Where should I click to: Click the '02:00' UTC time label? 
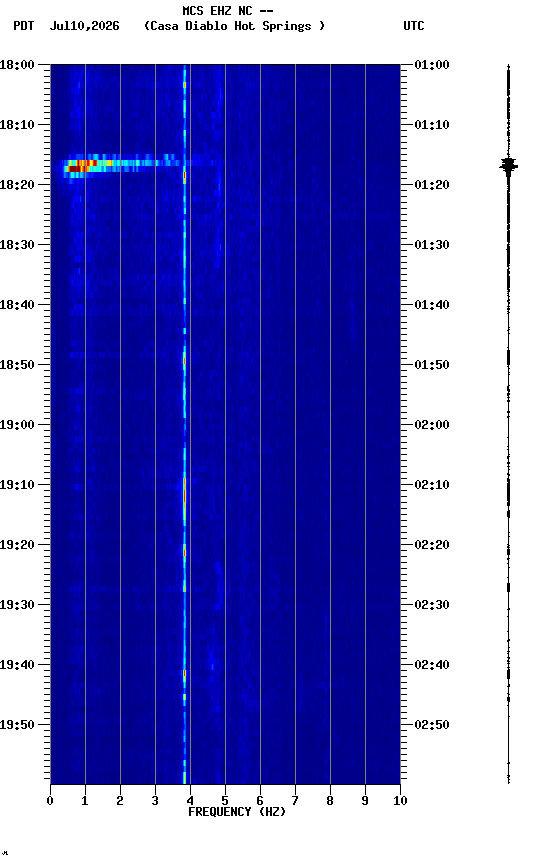pos(432,425)
